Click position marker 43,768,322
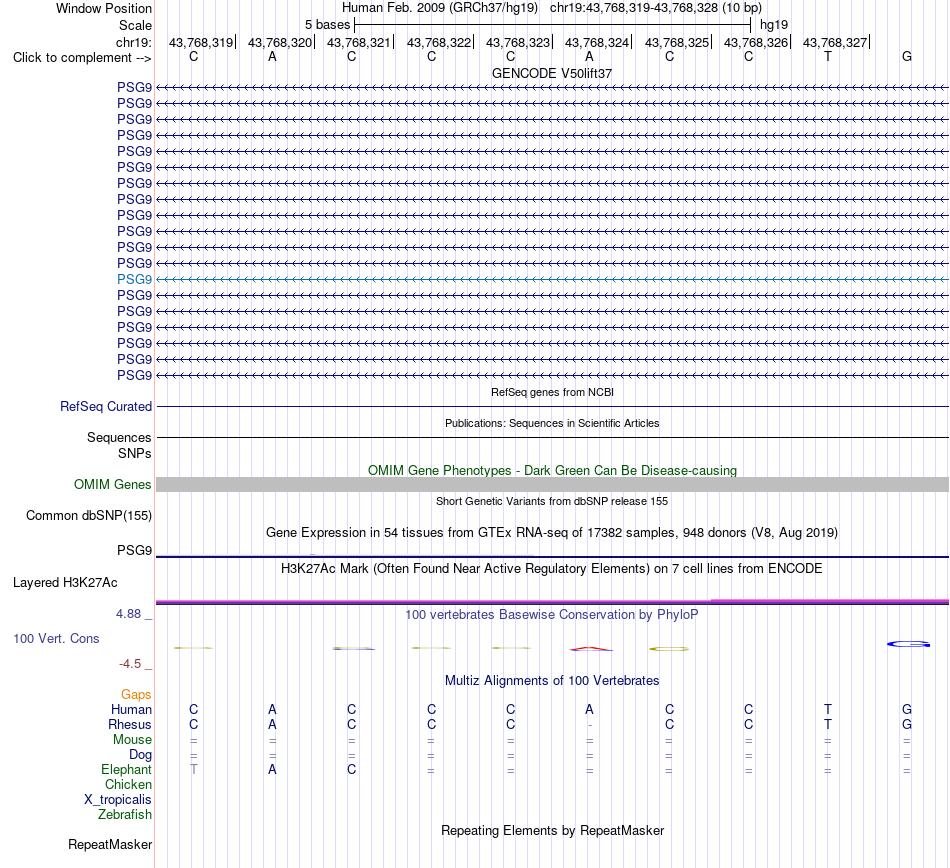 tap(439, 42)
